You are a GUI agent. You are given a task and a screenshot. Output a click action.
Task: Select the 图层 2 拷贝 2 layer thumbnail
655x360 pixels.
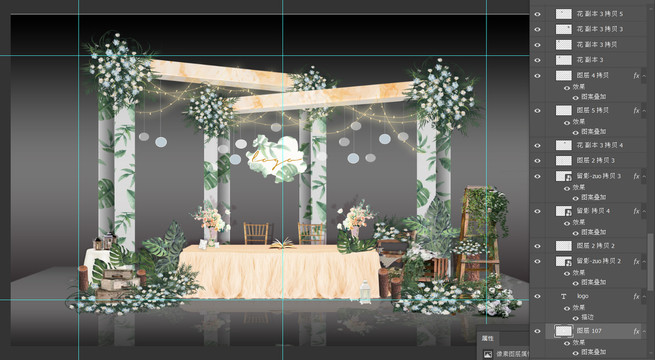[x=564, y=246]
